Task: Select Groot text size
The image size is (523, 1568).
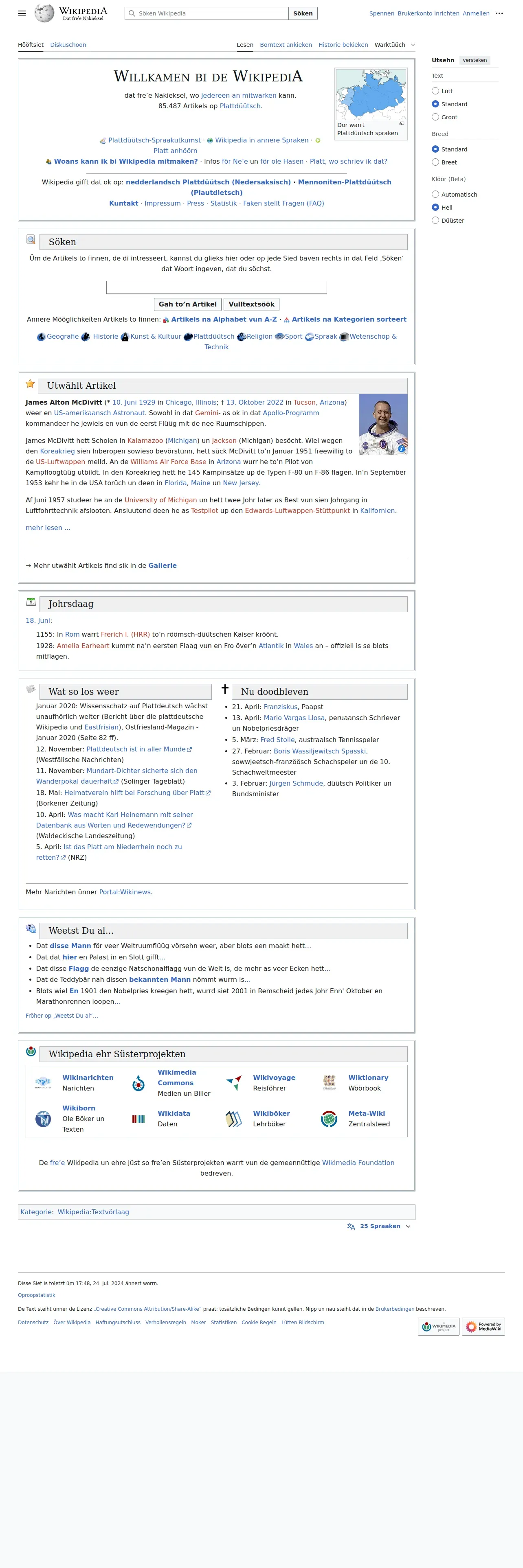Action: [435, 117]
